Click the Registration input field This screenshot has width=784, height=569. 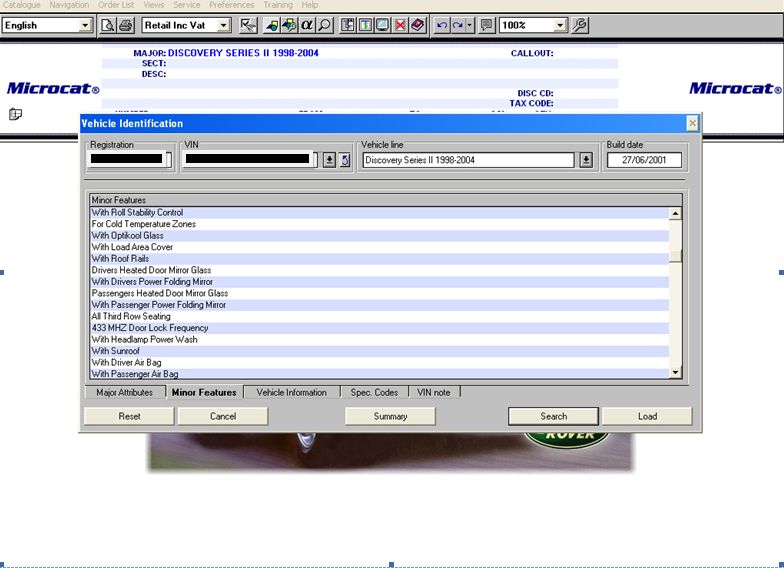coord(130,160)
